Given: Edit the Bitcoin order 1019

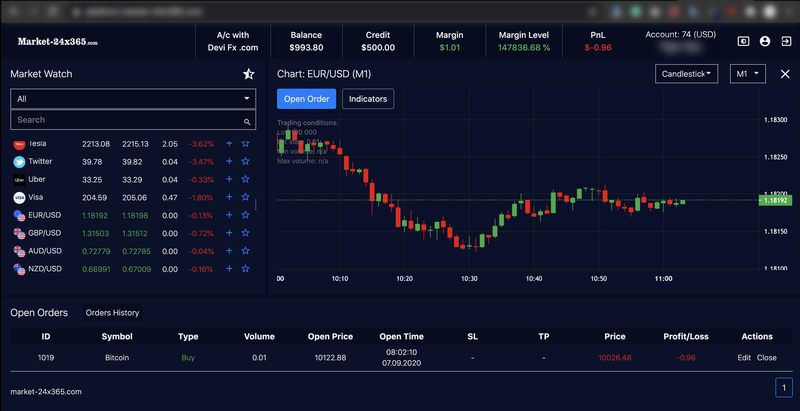Looking at the screenshot, I should 744,358.
